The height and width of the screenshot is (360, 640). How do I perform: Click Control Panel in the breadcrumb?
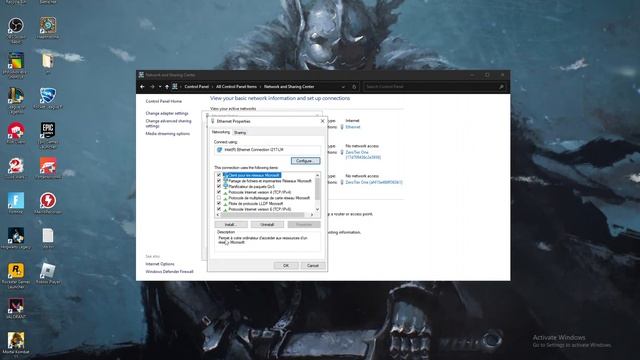[196, 87]
